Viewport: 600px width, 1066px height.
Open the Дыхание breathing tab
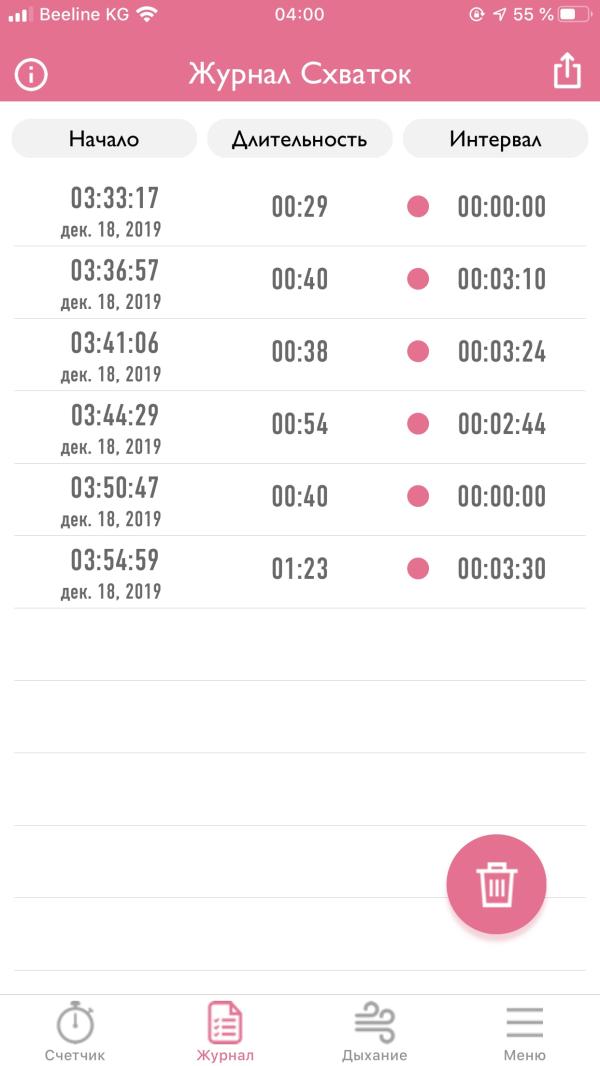[374, 1032]
